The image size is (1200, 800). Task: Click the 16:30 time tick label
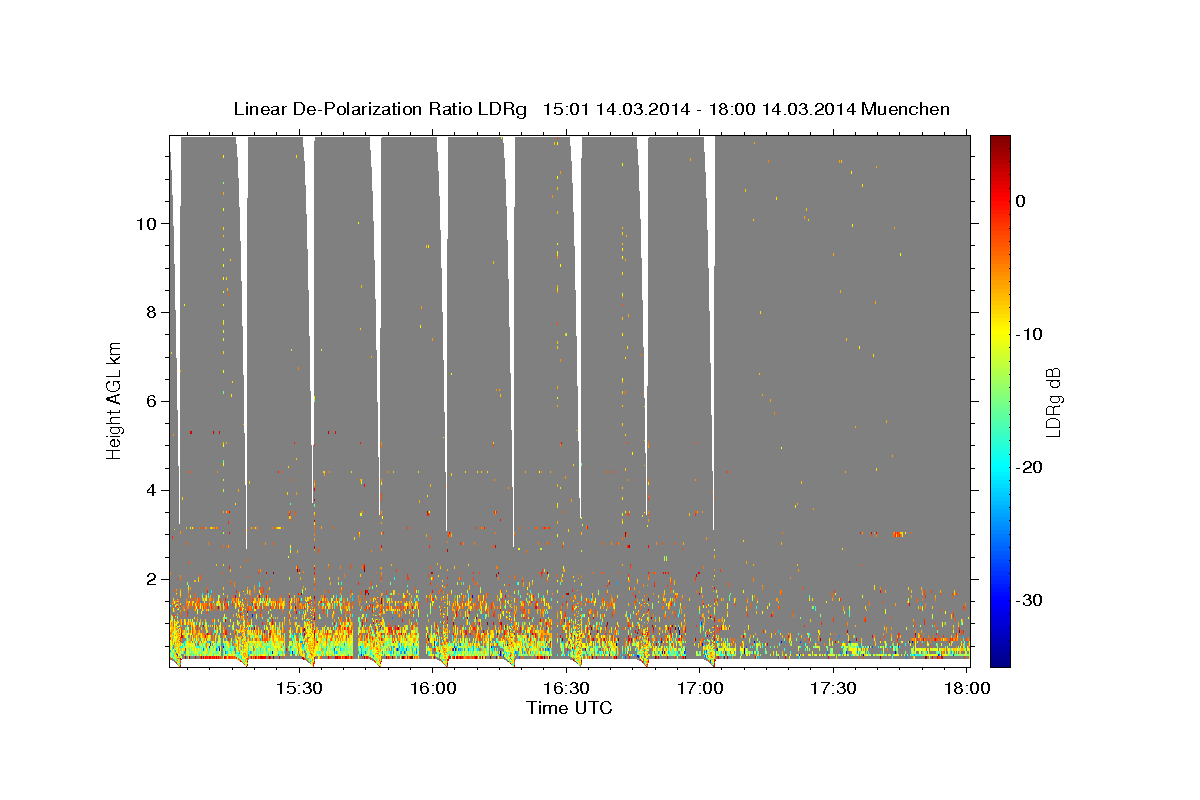[x=567, y=688]
